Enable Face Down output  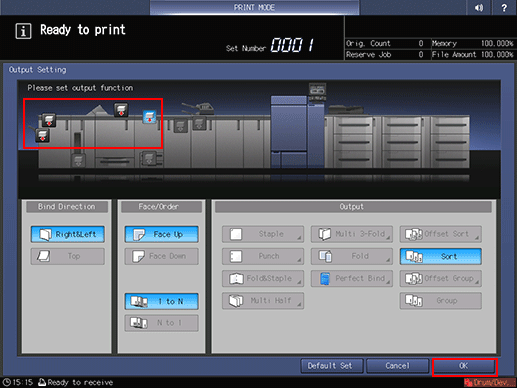pos(162,256)
